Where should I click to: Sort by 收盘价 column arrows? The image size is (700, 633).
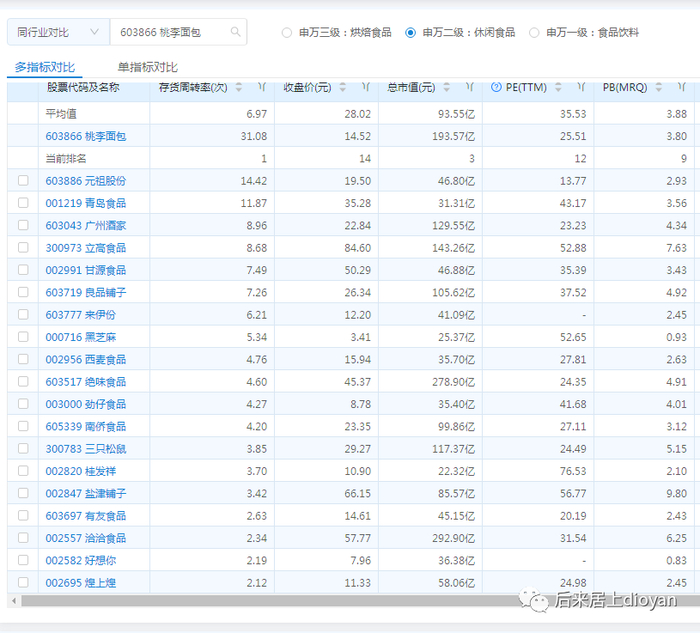342,87
